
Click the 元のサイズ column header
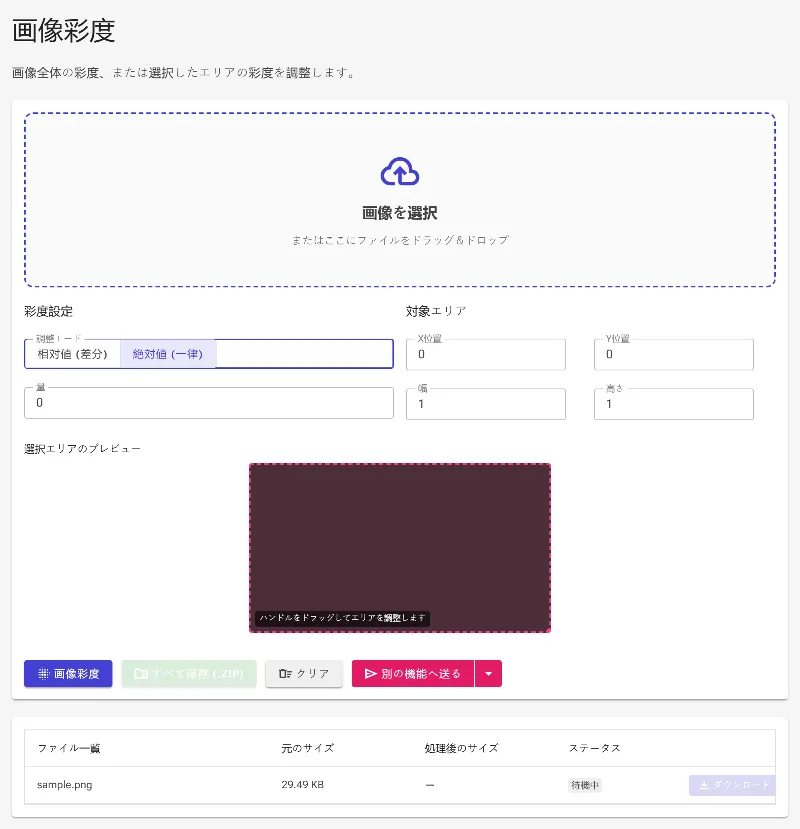tap(308, 748)
